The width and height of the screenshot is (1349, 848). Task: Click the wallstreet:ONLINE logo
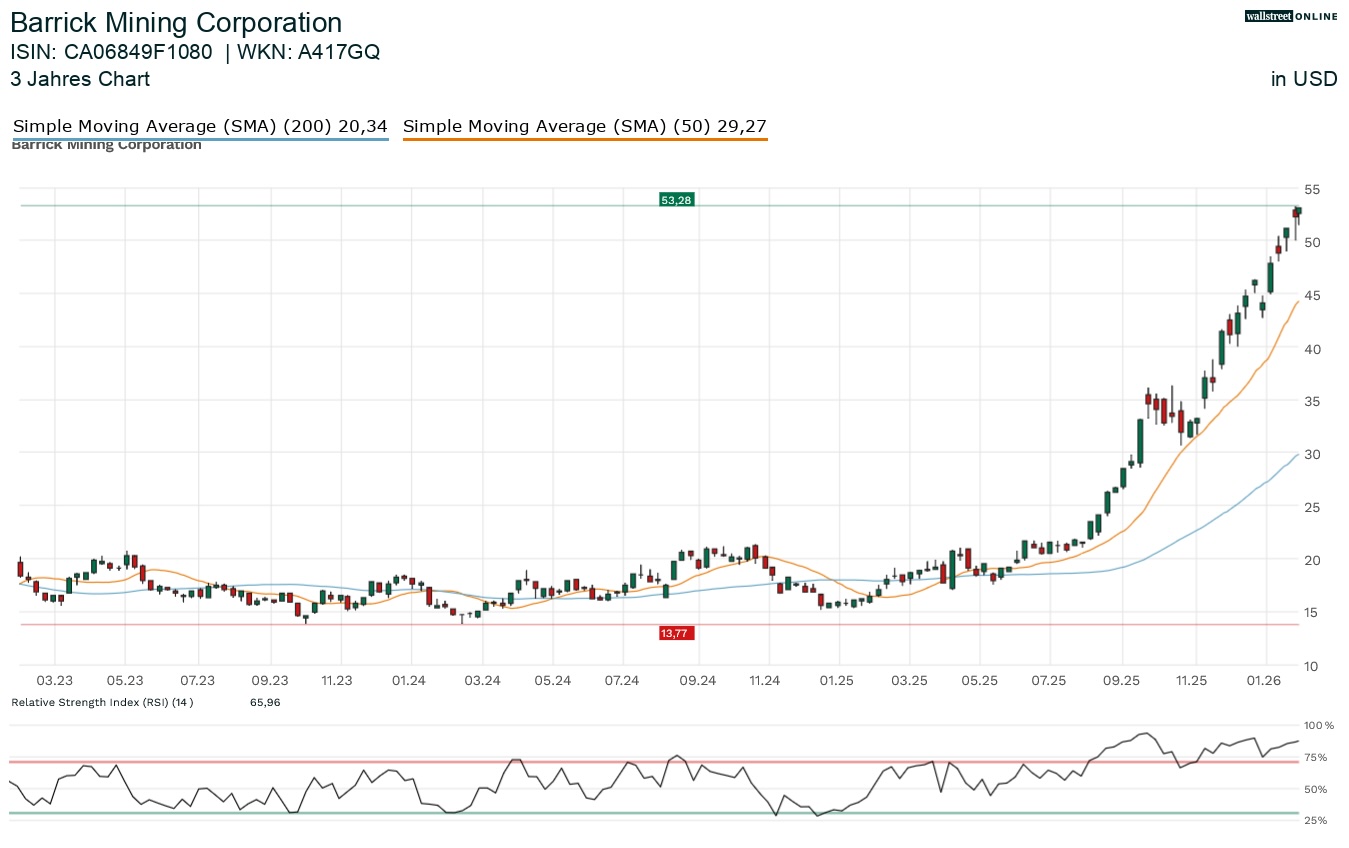[x=1291, y=16]
